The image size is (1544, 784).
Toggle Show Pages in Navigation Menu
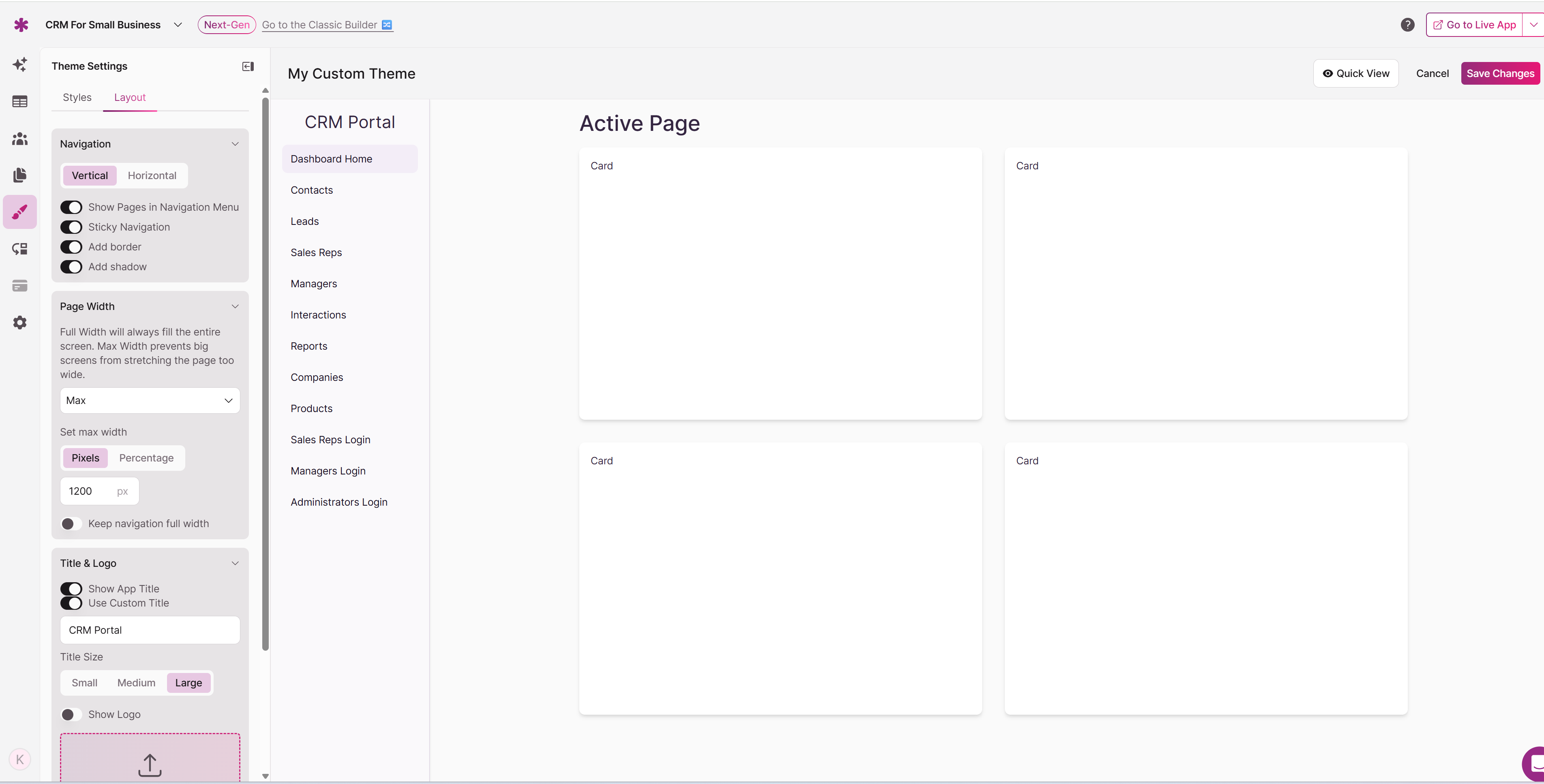[71, 207]
